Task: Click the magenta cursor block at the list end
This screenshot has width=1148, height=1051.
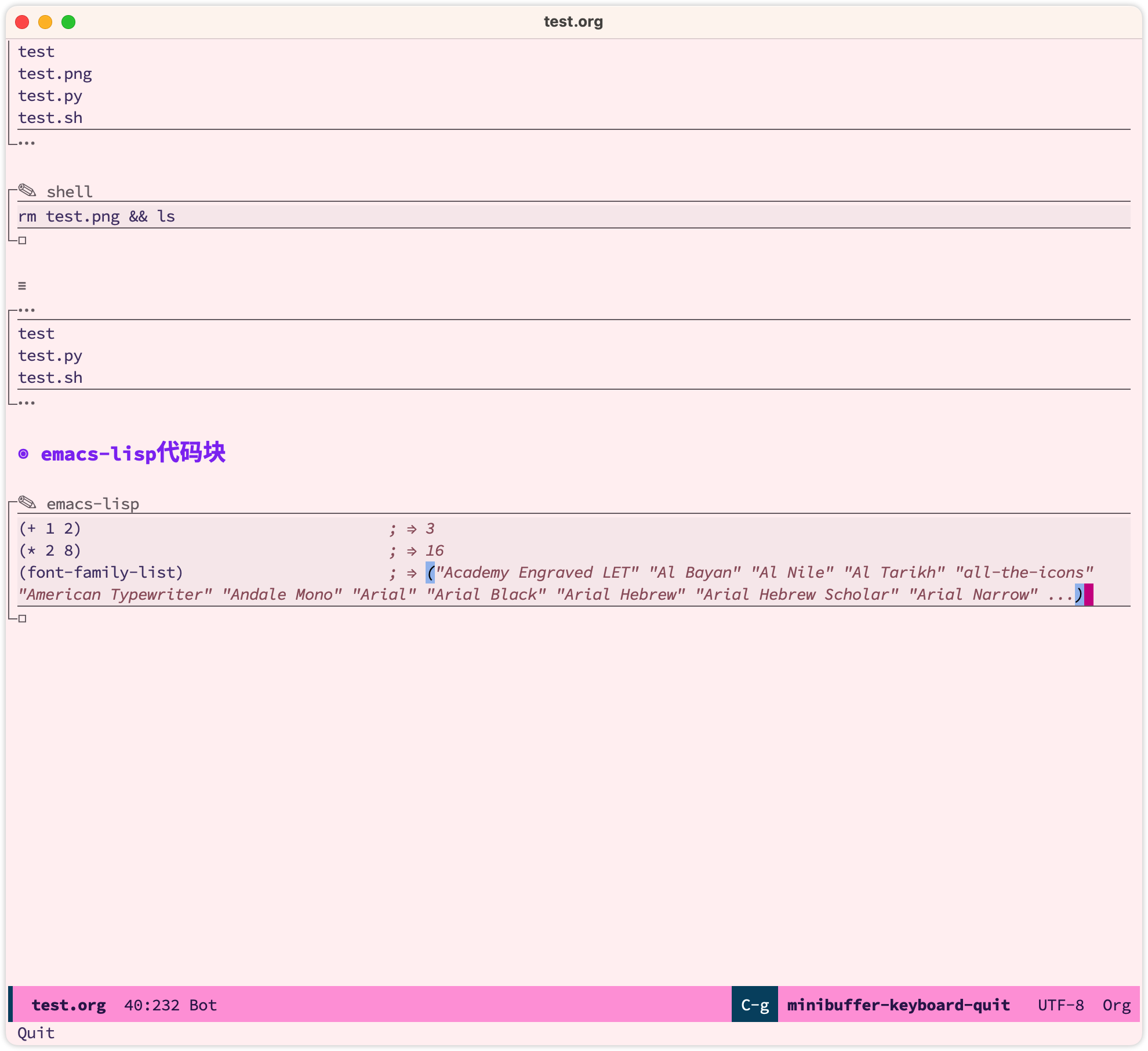Action: (x=1089, y=595)
